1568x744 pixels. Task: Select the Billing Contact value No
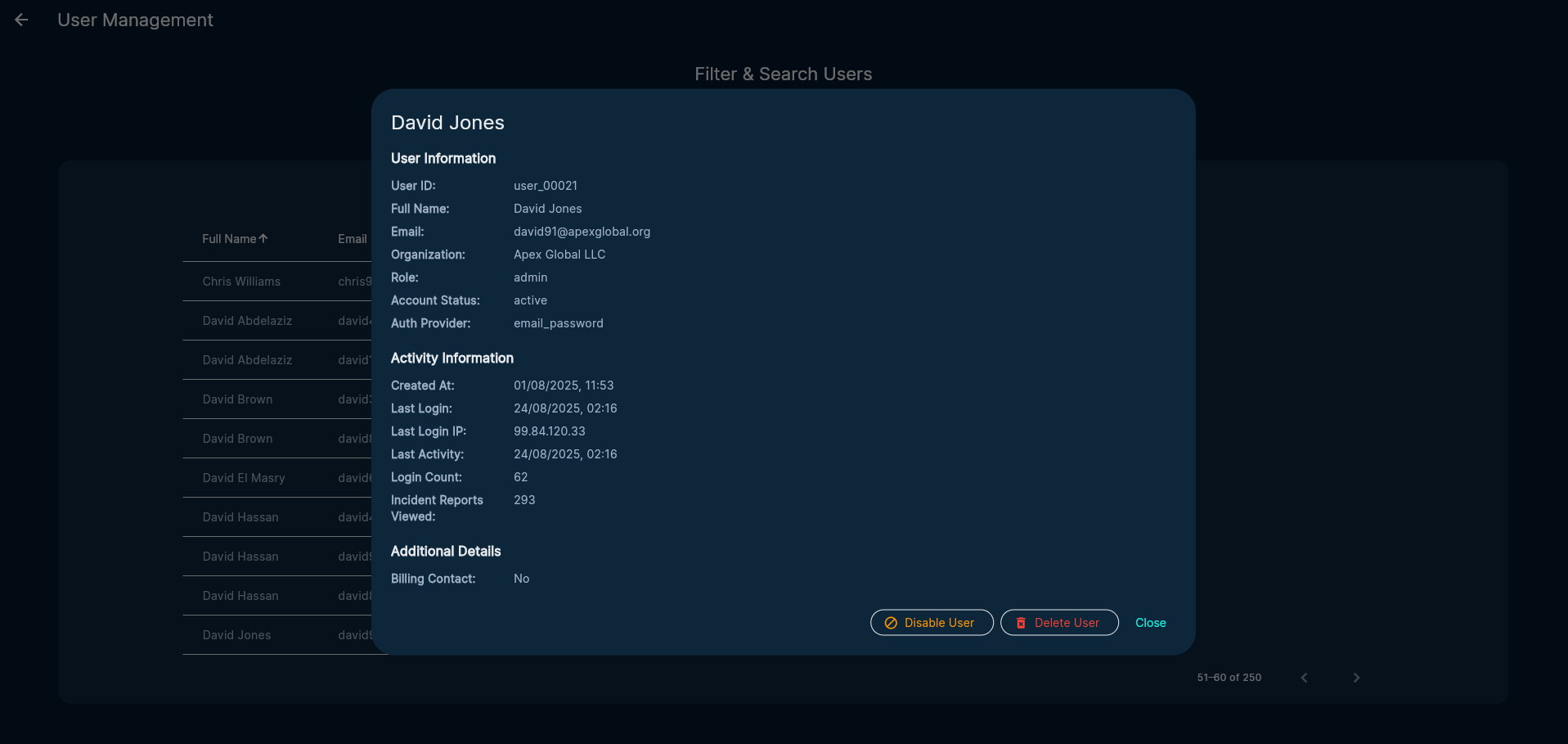point(521,579)
